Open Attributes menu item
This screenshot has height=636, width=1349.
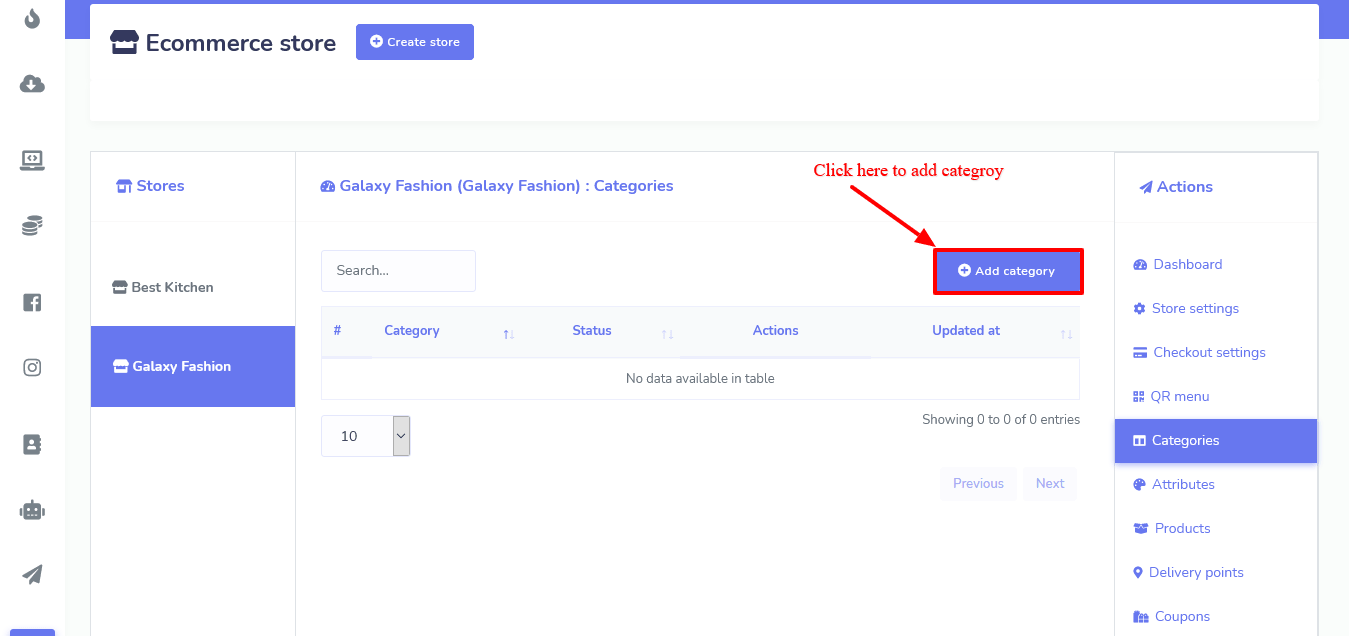[x=1216, y=485]
